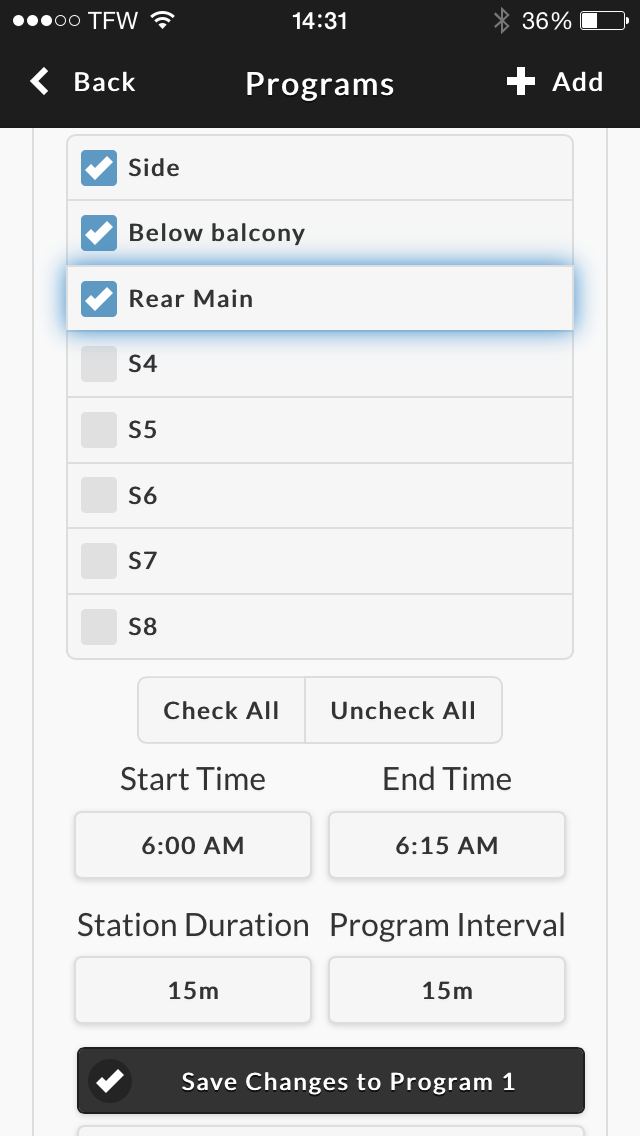Uncheck the Rear Main checkbox
This screenshot has height=1136, width=640.
pos(99,298)
